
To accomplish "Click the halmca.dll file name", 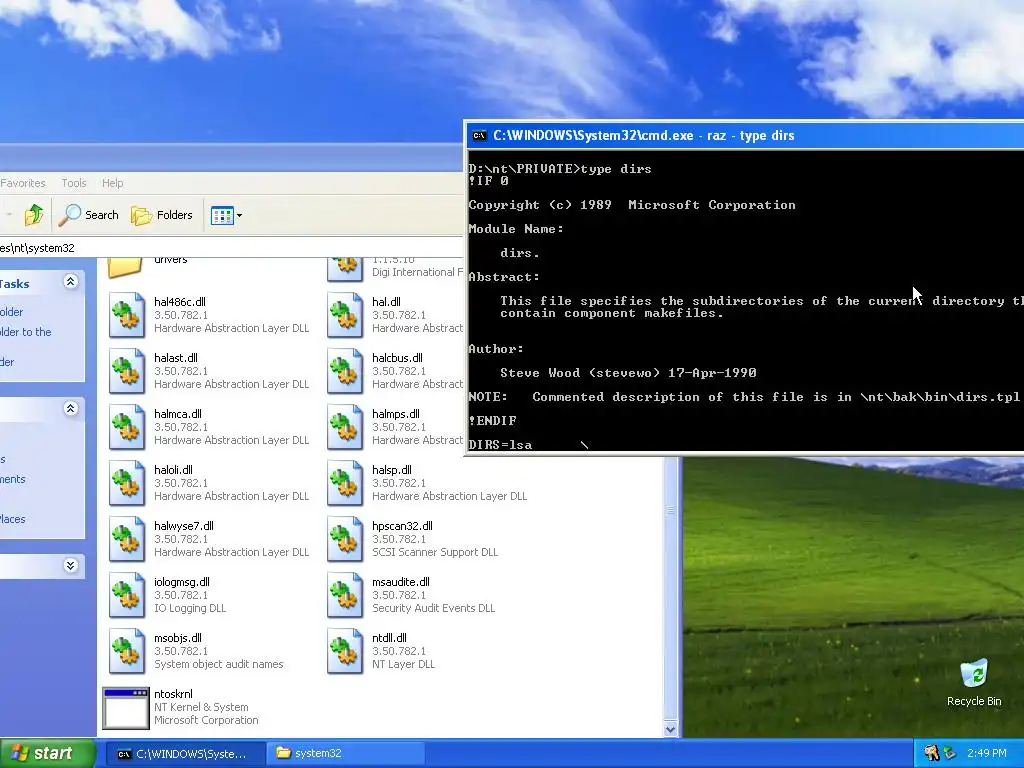I will [178, 414].
